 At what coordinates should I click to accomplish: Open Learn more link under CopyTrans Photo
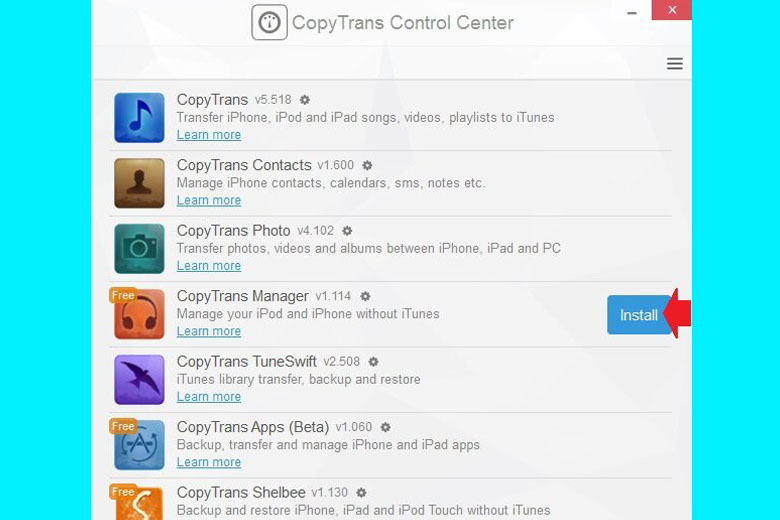coord(209,266)
